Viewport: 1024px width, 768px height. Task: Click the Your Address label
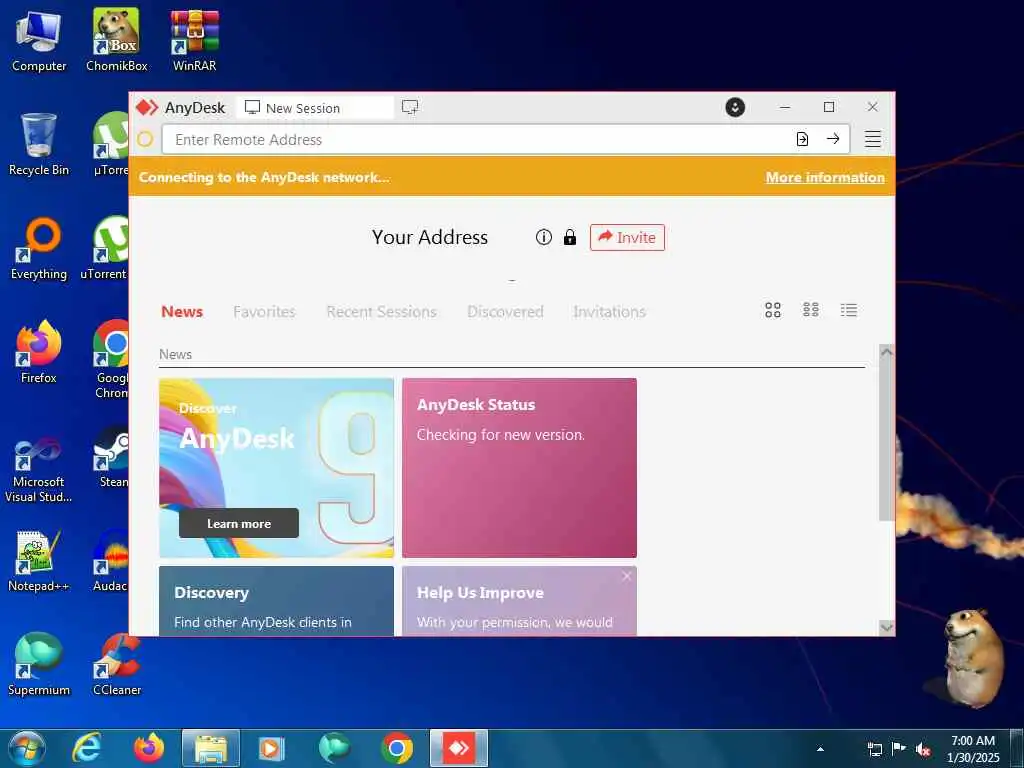click(430, 237)
